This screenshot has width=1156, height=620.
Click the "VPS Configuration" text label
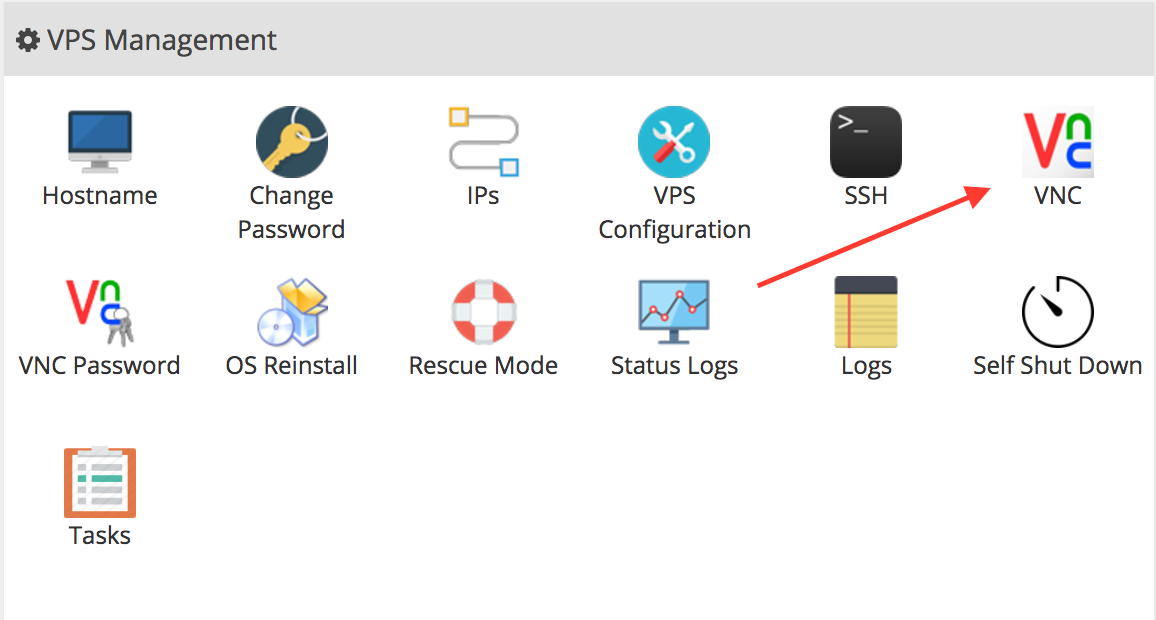(x=674, y=212)
